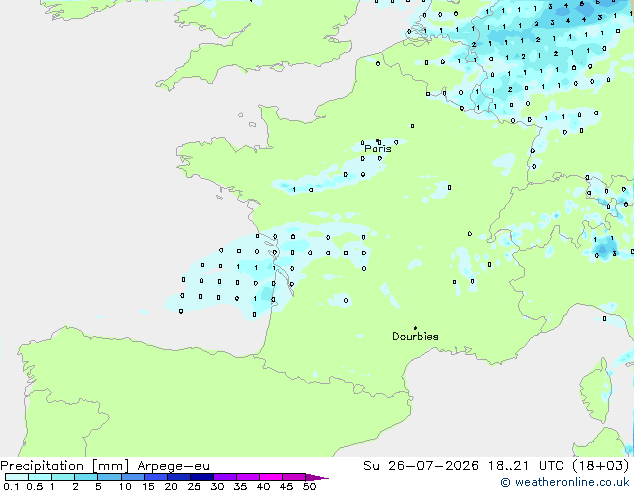Click the 0.5 legend scale value
The height and width of the screenshot is (490, 634).
coord(35,486)
